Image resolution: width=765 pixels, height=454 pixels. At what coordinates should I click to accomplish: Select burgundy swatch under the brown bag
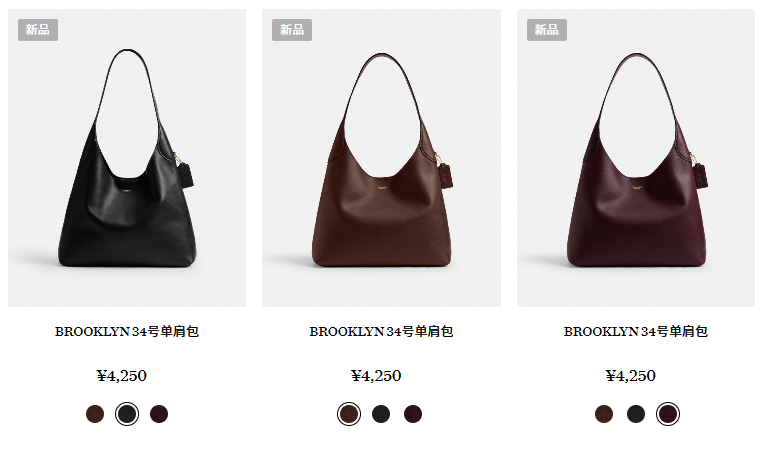[x=413, y=414]
